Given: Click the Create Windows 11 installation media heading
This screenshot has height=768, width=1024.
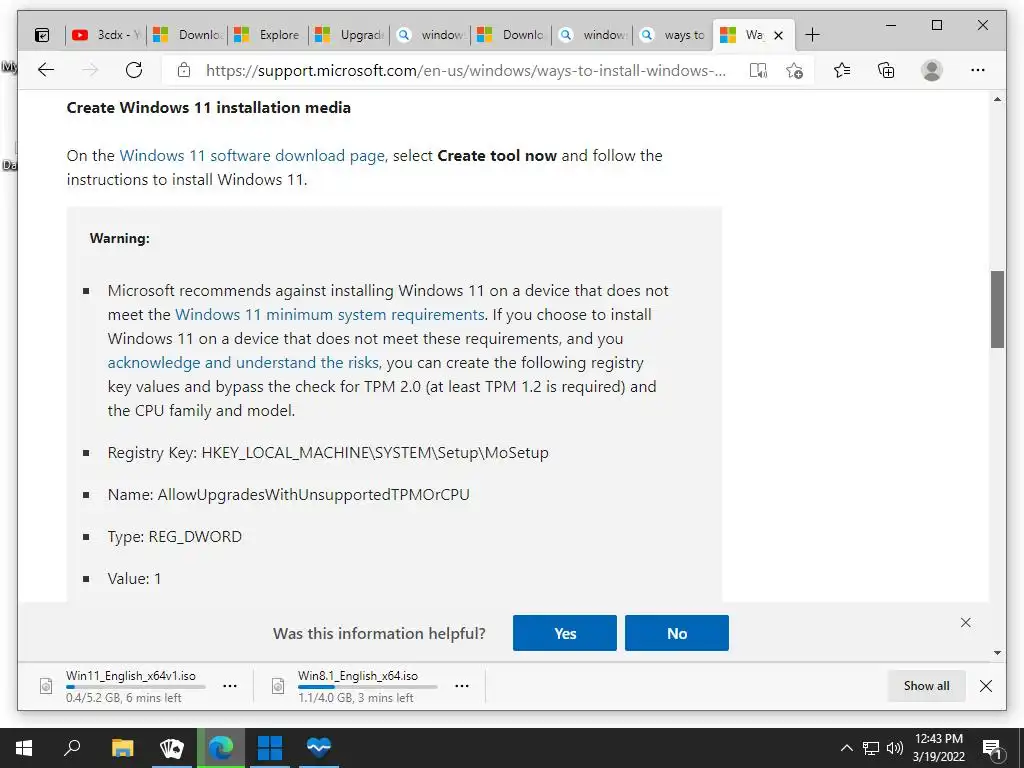Looking at the screenshot, I should pos(208,108).
